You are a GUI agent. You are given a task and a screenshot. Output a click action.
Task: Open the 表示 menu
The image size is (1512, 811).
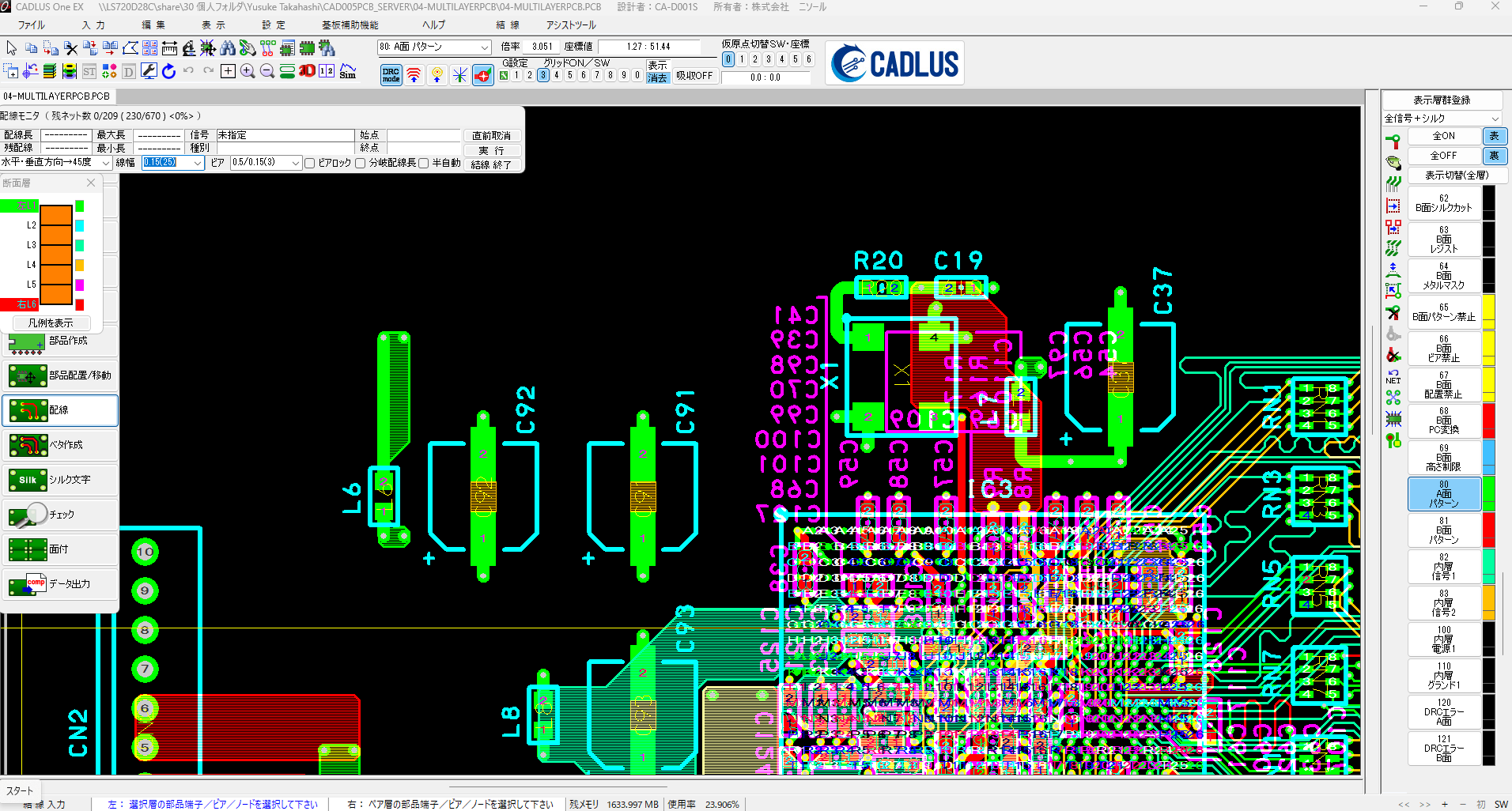point(212,25)
